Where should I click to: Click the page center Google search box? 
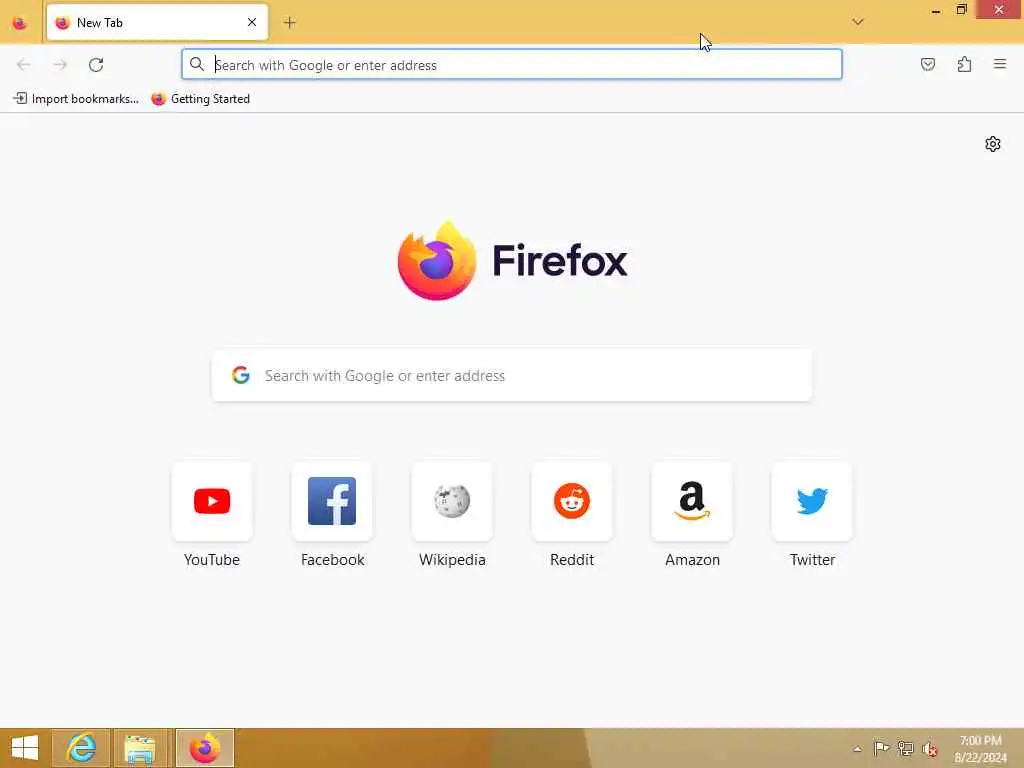tap(511, 376)
